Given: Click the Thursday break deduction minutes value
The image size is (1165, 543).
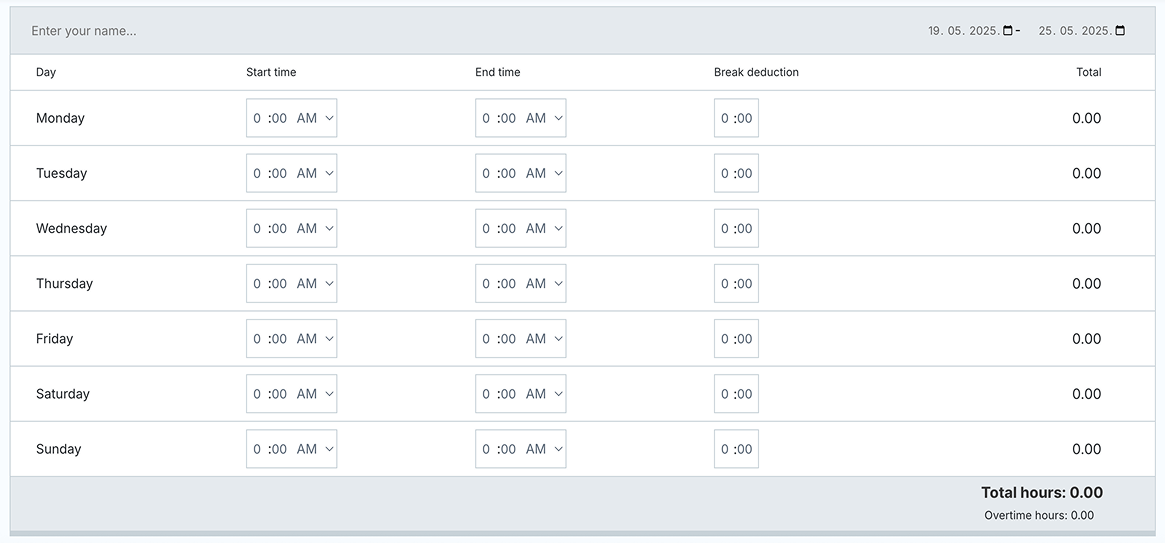Looking at the screenshot, I should point(745,283).
